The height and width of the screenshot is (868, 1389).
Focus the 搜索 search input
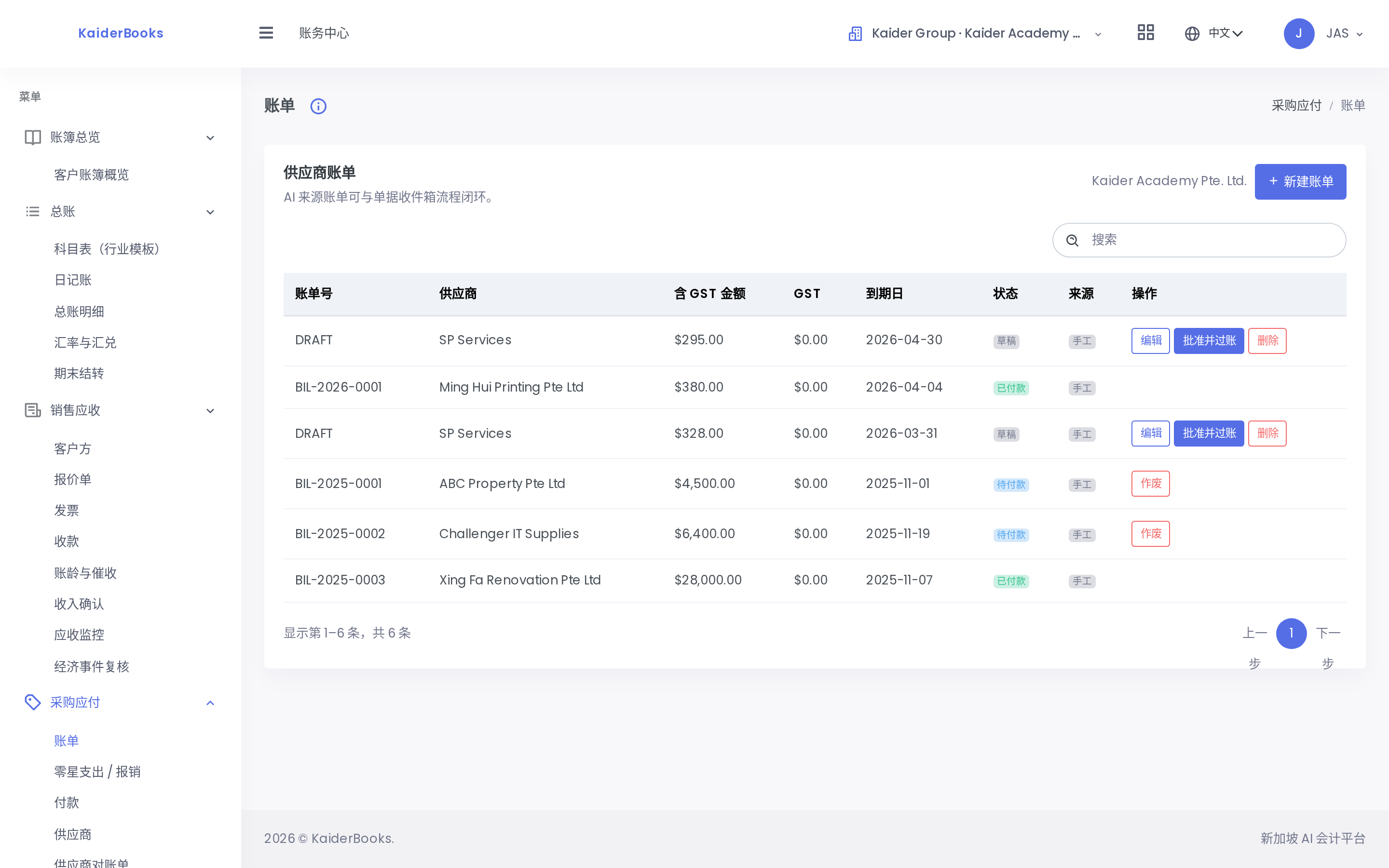[1199, 240]
